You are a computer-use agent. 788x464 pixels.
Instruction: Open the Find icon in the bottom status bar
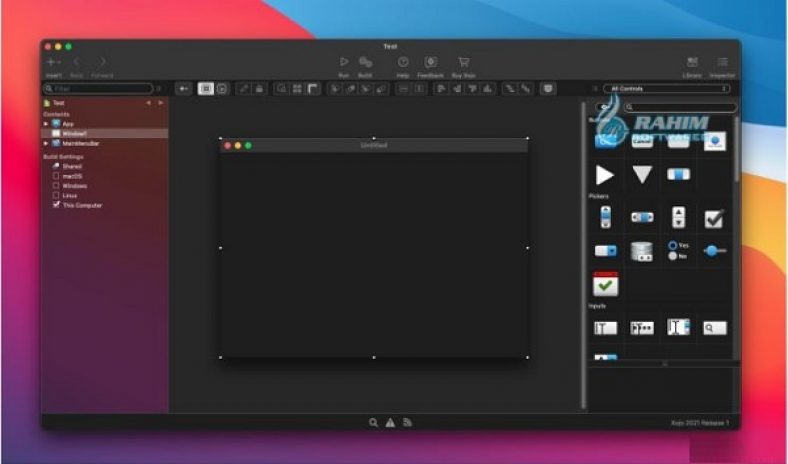pos(373,423)
